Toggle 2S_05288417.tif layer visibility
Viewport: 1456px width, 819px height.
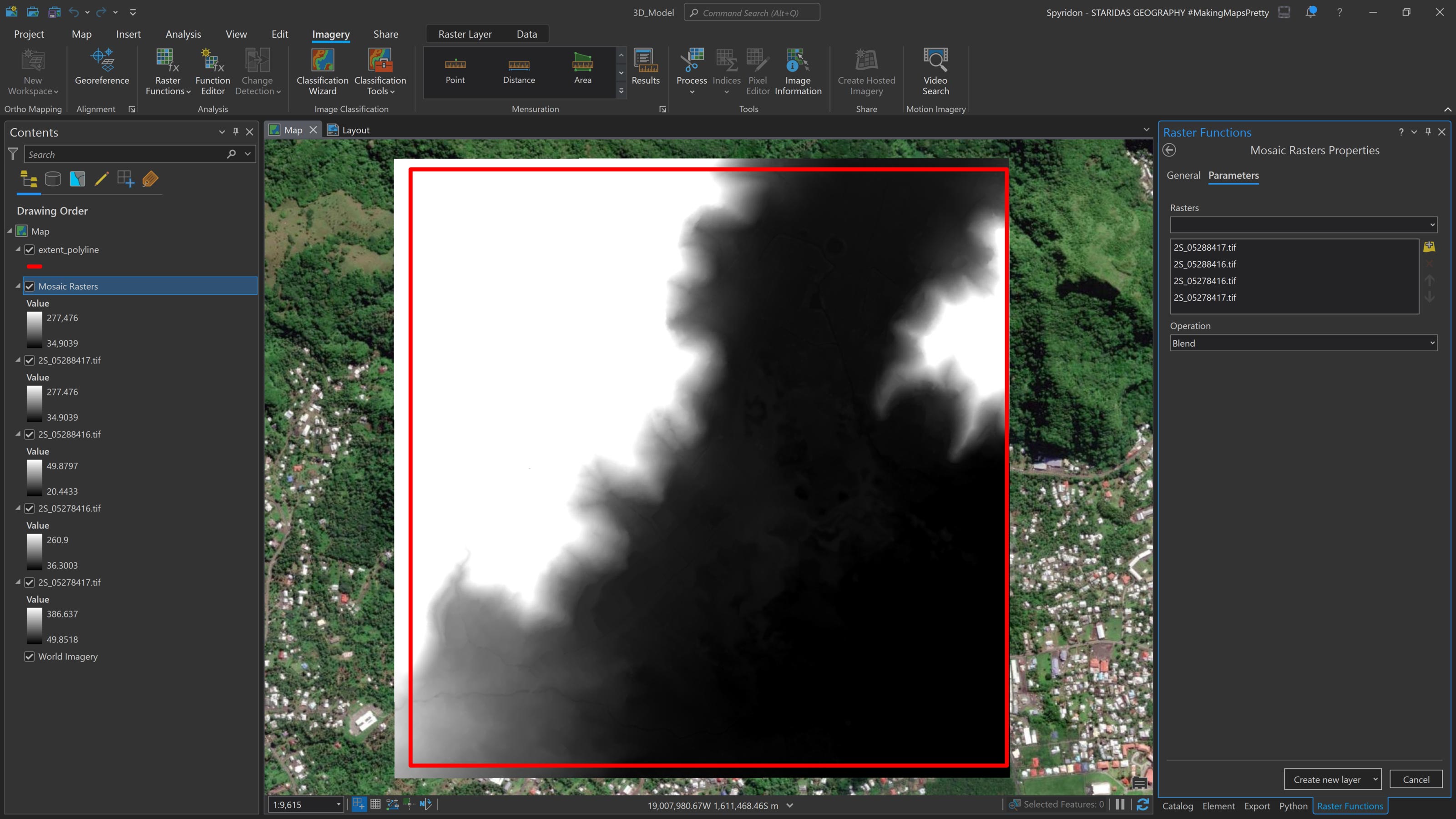tap(30, 361)
